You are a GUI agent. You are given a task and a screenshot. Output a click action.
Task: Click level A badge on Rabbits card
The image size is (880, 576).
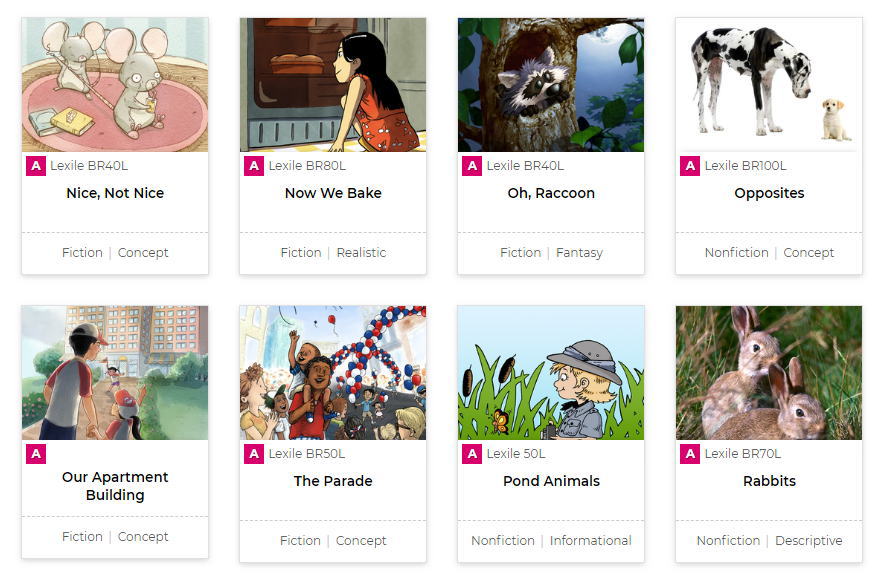690,454
